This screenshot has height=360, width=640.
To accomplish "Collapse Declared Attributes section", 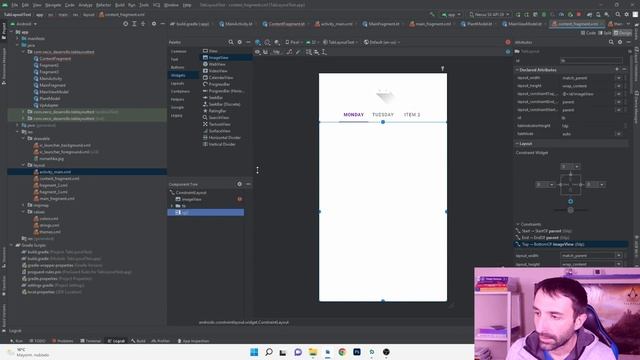I will pos(518,70).
